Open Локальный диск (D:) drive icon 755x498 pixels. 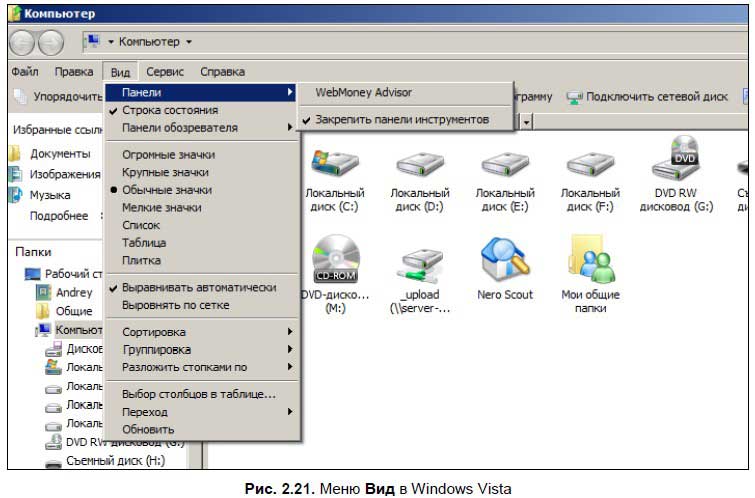coord(420,165)
